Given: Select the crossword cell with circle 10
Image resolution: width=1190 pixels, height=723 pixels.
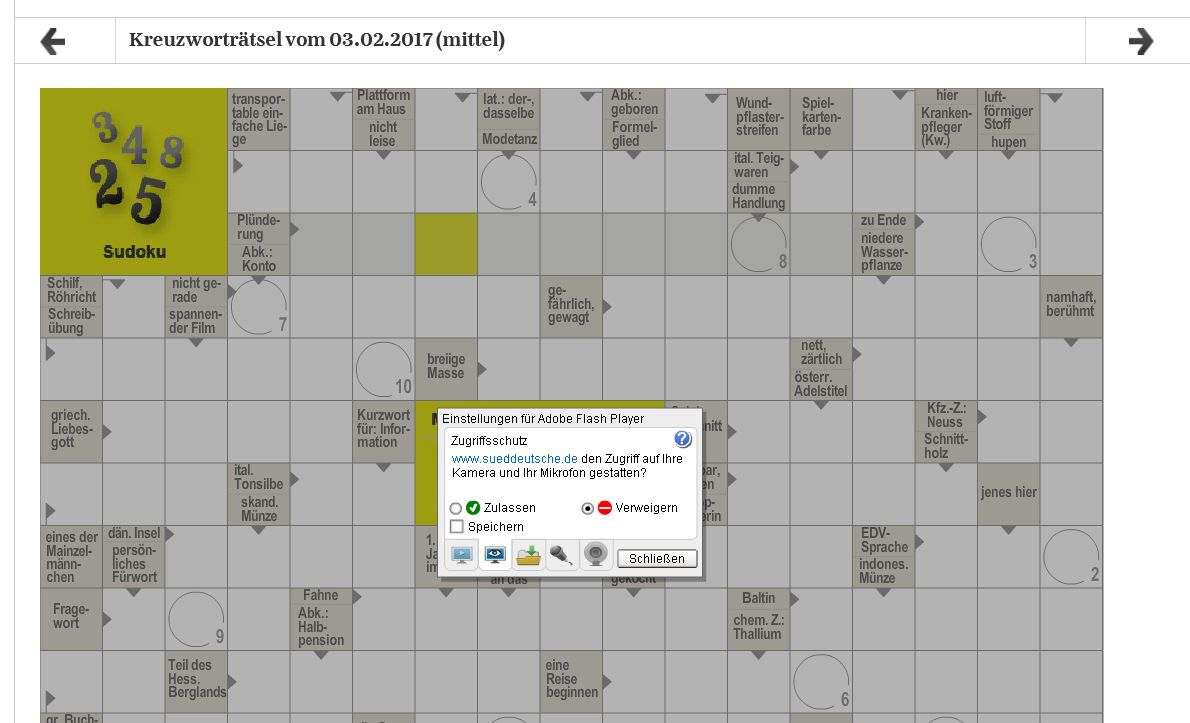Looking at the screenshot, I should pyautogui.click(x=383, y=369).
